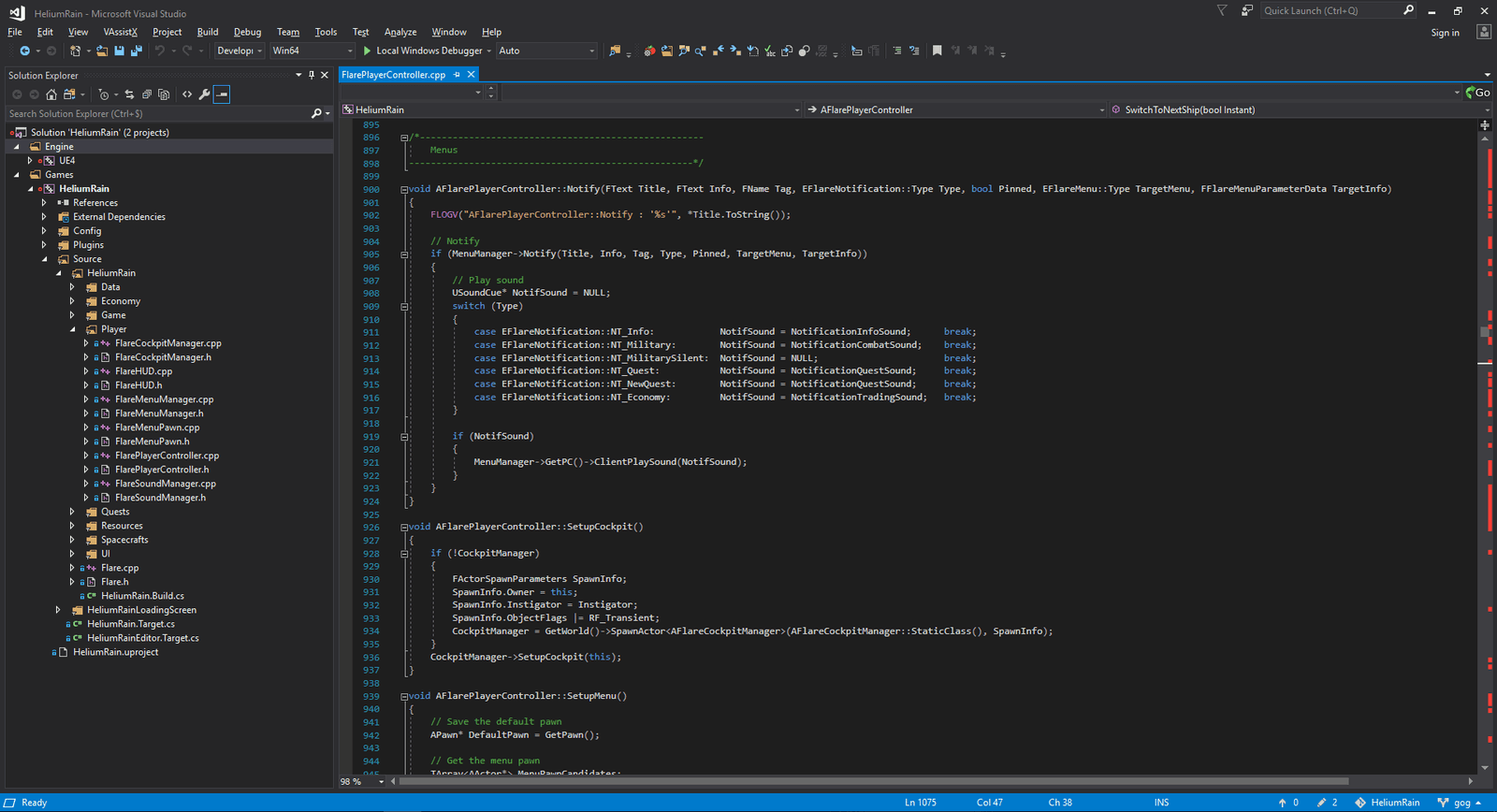This screenshot has height=812, width=1497.
Task: Click the bookmark toggle toolbar icon
Action: tap(937, 51)
